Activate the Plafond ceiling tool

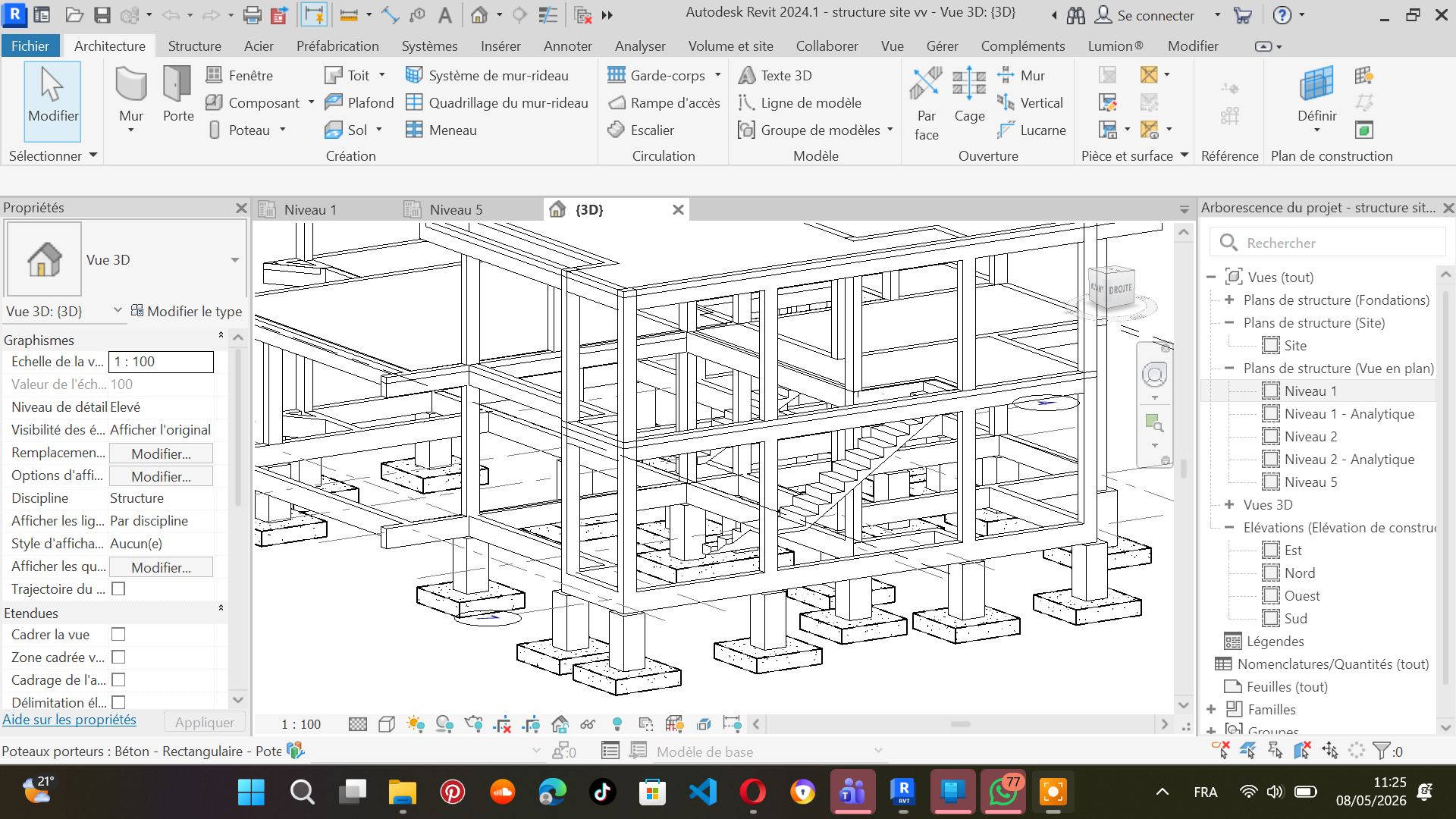(359, 102)
